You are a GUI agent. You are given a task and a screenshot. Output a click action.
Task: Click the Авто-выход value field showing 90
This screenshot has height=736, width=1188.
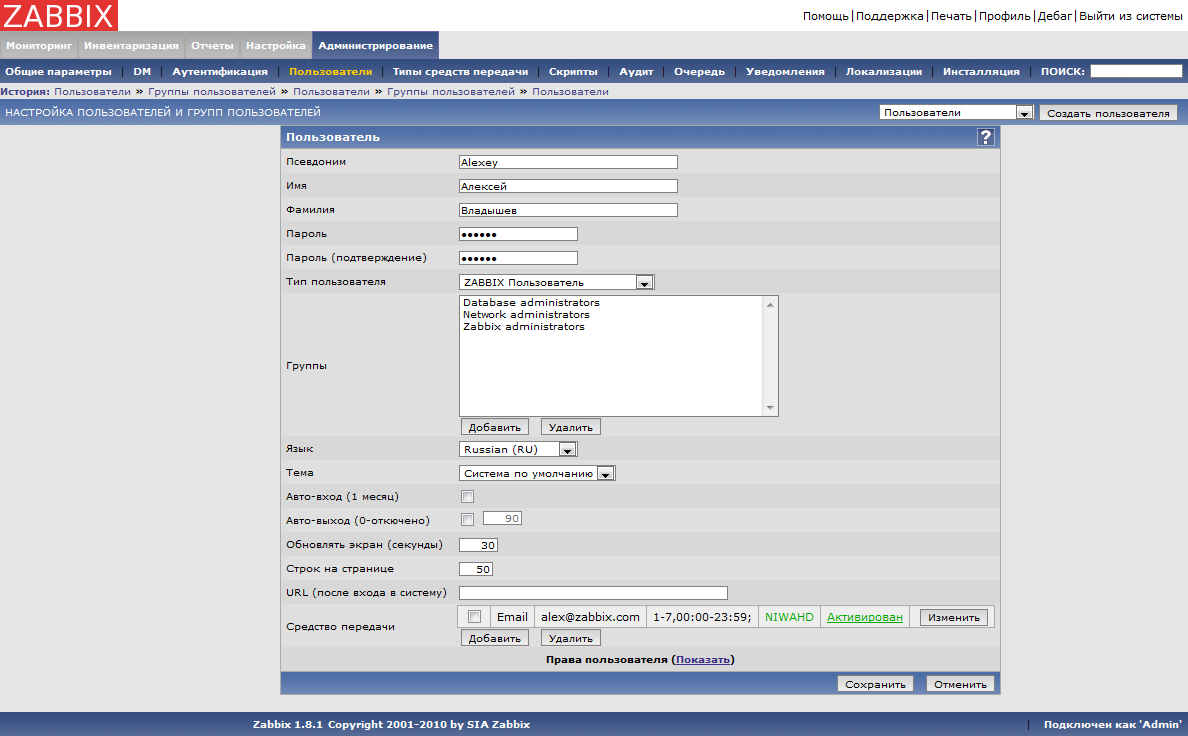[x=502, y=518]
